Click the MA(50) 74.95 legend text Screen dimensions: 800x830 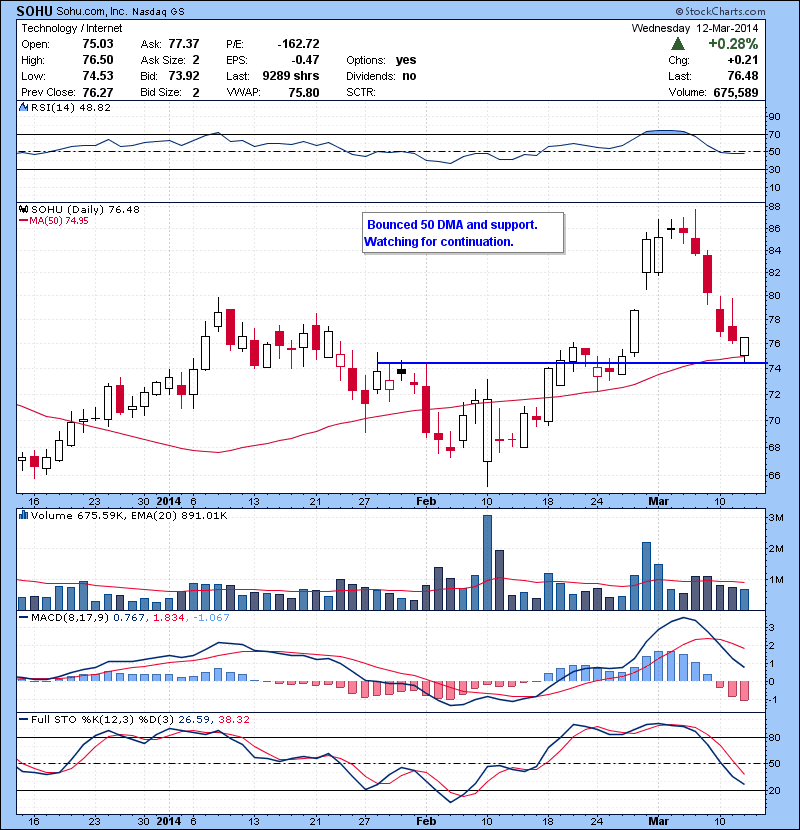tap(59, 221)
